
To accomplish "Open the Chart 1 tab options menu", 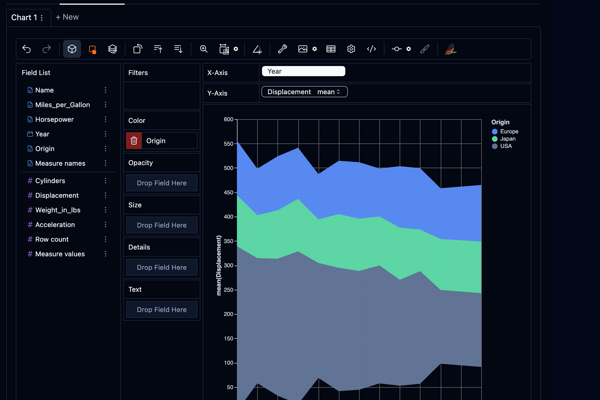I will pyautogui.click(x=42, y=18).
